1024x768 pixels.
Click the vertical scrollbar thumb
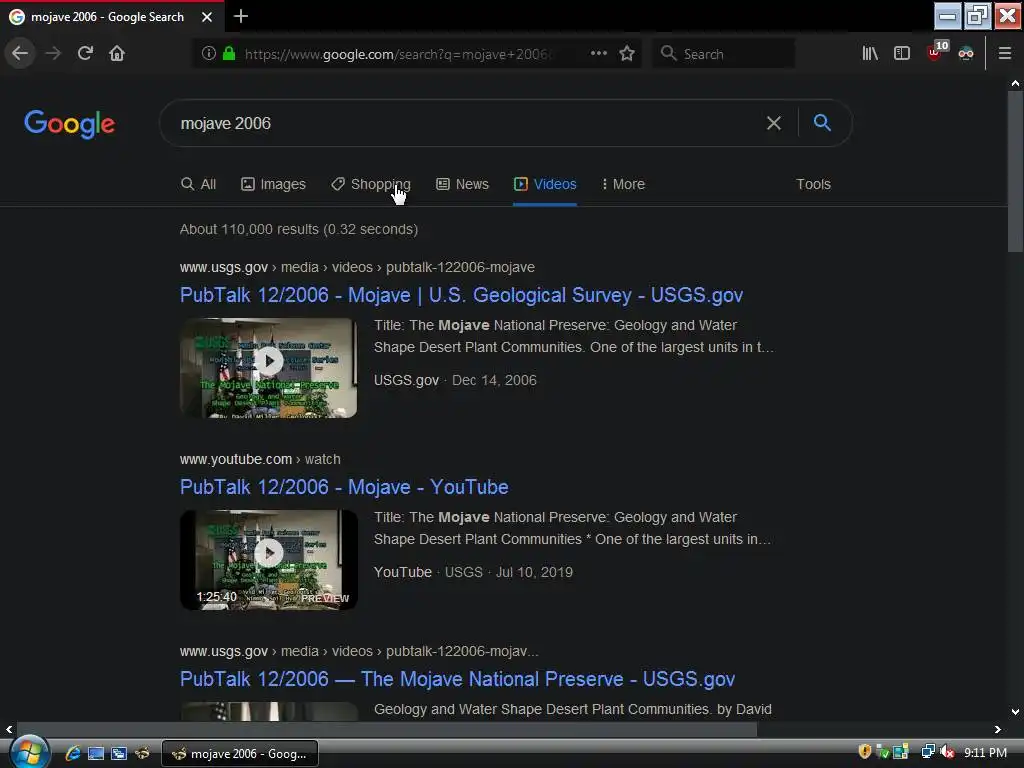point(1015,171)
